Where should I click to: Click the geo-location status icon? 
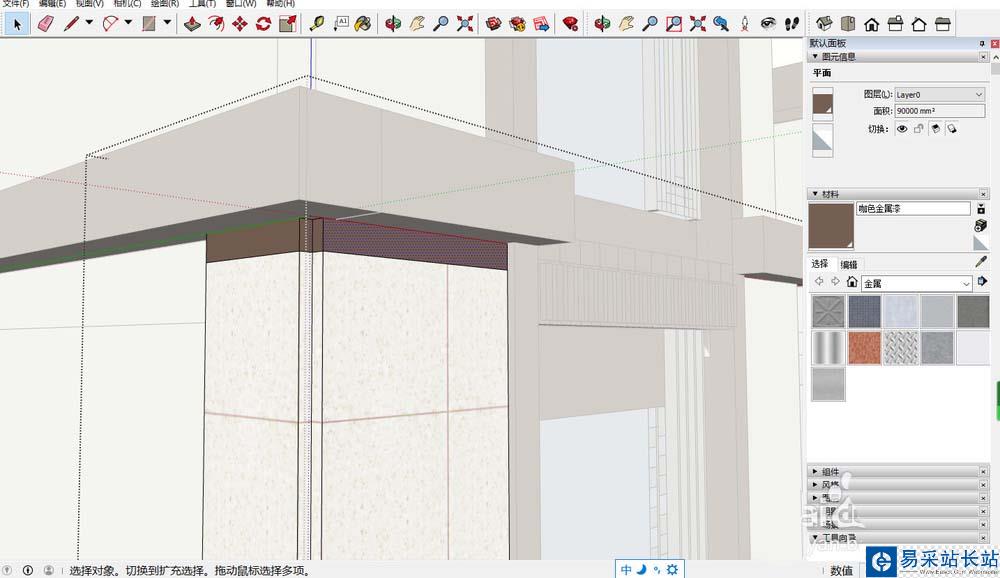[8, 570]
